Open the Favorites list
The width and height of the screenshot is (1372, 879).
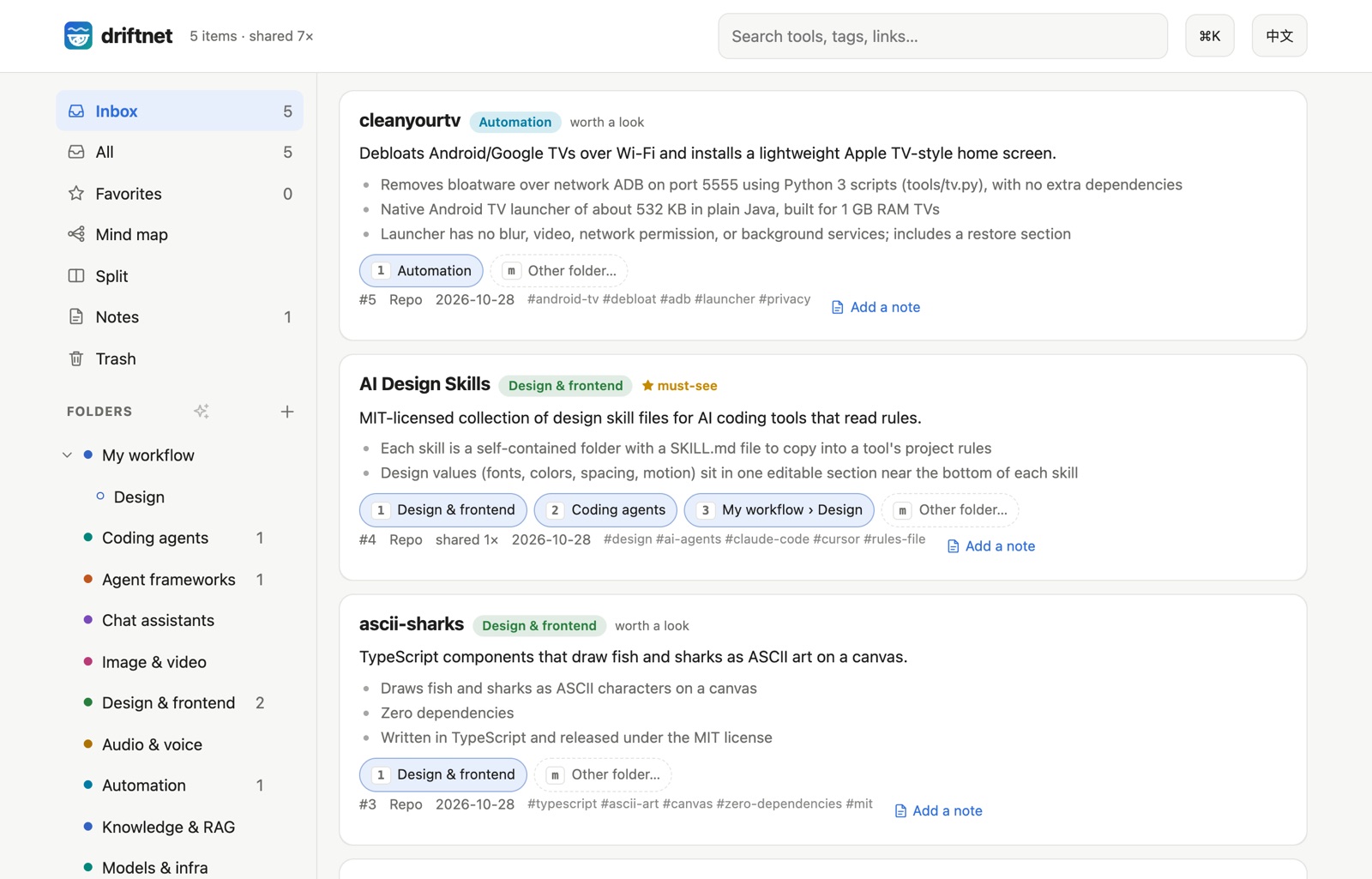pos(180,194)
